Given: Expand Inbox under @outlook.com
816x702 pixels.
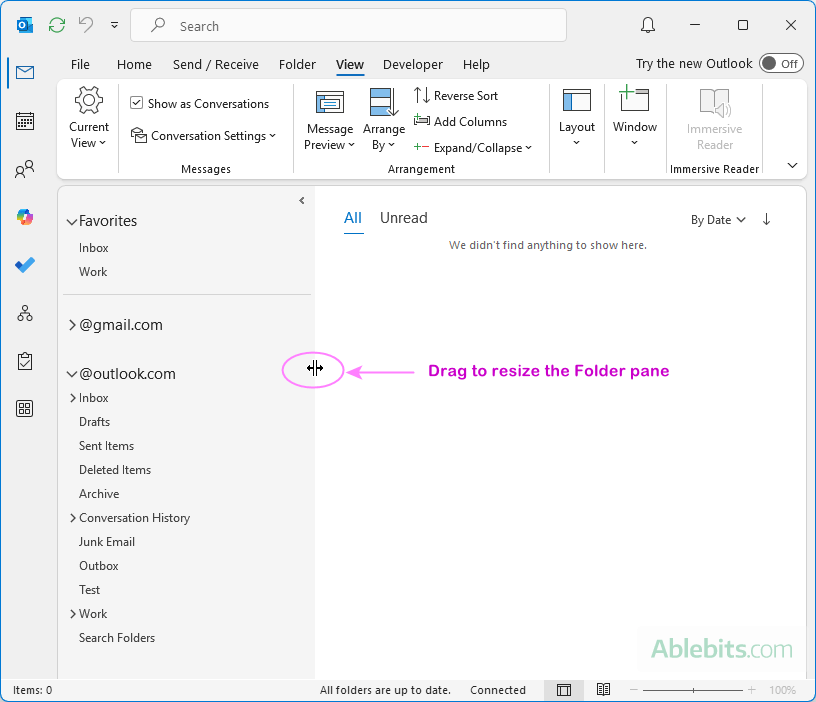Looking at the screenshot, I should click(73, 398).
